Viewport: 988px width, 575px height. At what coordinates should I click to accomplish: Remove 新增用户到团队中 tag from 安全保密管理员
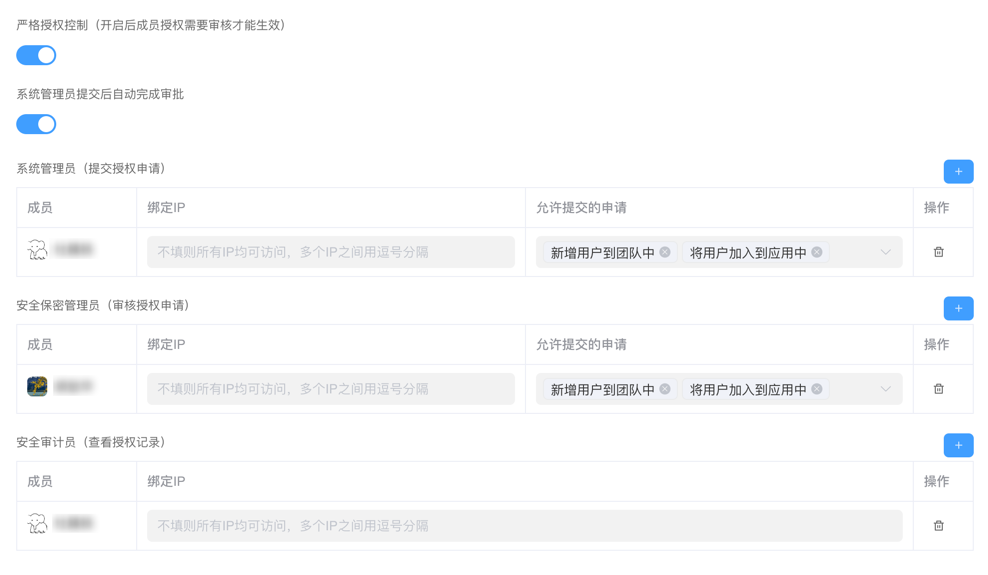pos(665,389)
